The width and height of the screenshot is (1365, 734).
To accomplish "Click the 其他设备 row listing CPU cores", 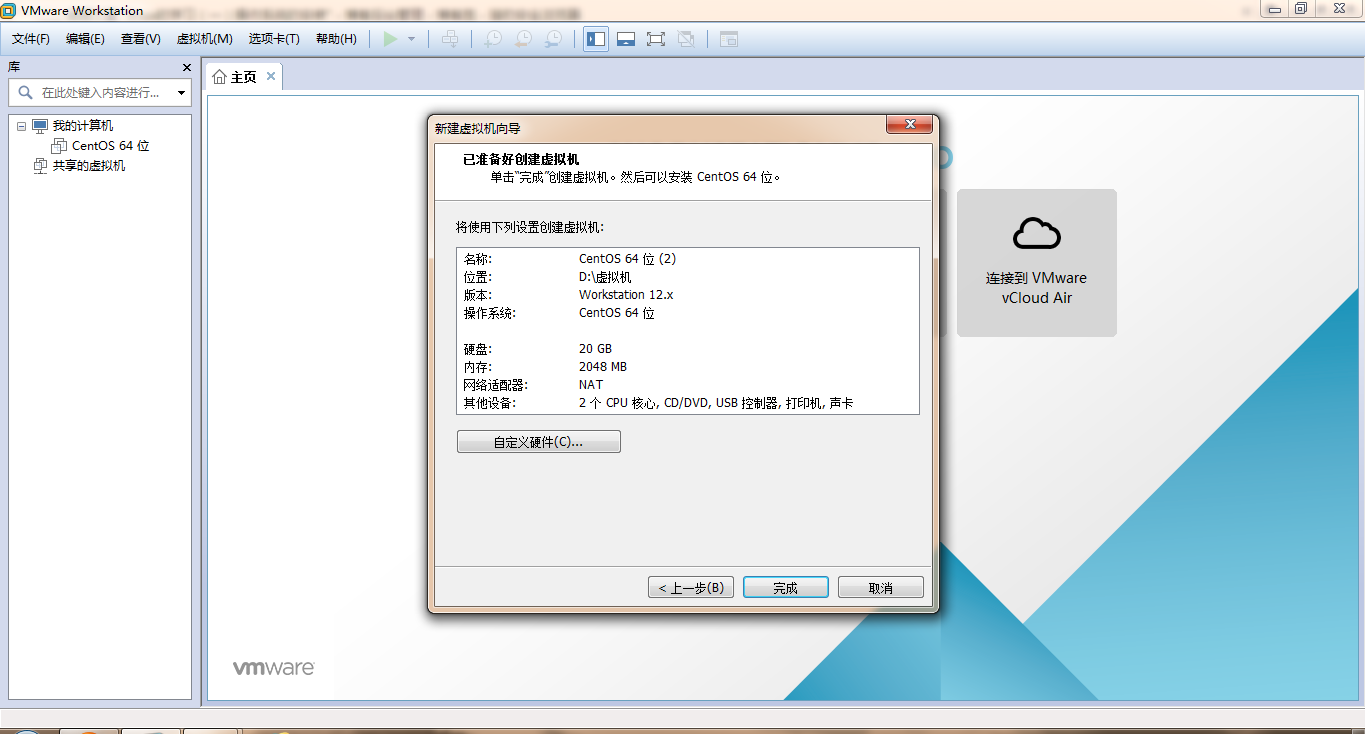I will click(x=687, y=403).
